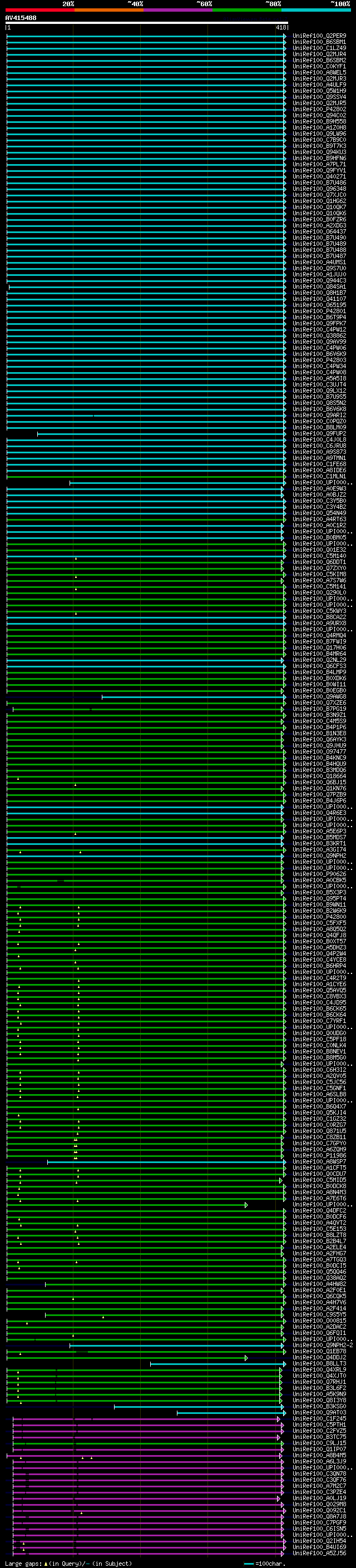Open the UniRef100_B6SBM1 hit label
The width and height of the screenshot is (356, 1568).
(319, 42)
